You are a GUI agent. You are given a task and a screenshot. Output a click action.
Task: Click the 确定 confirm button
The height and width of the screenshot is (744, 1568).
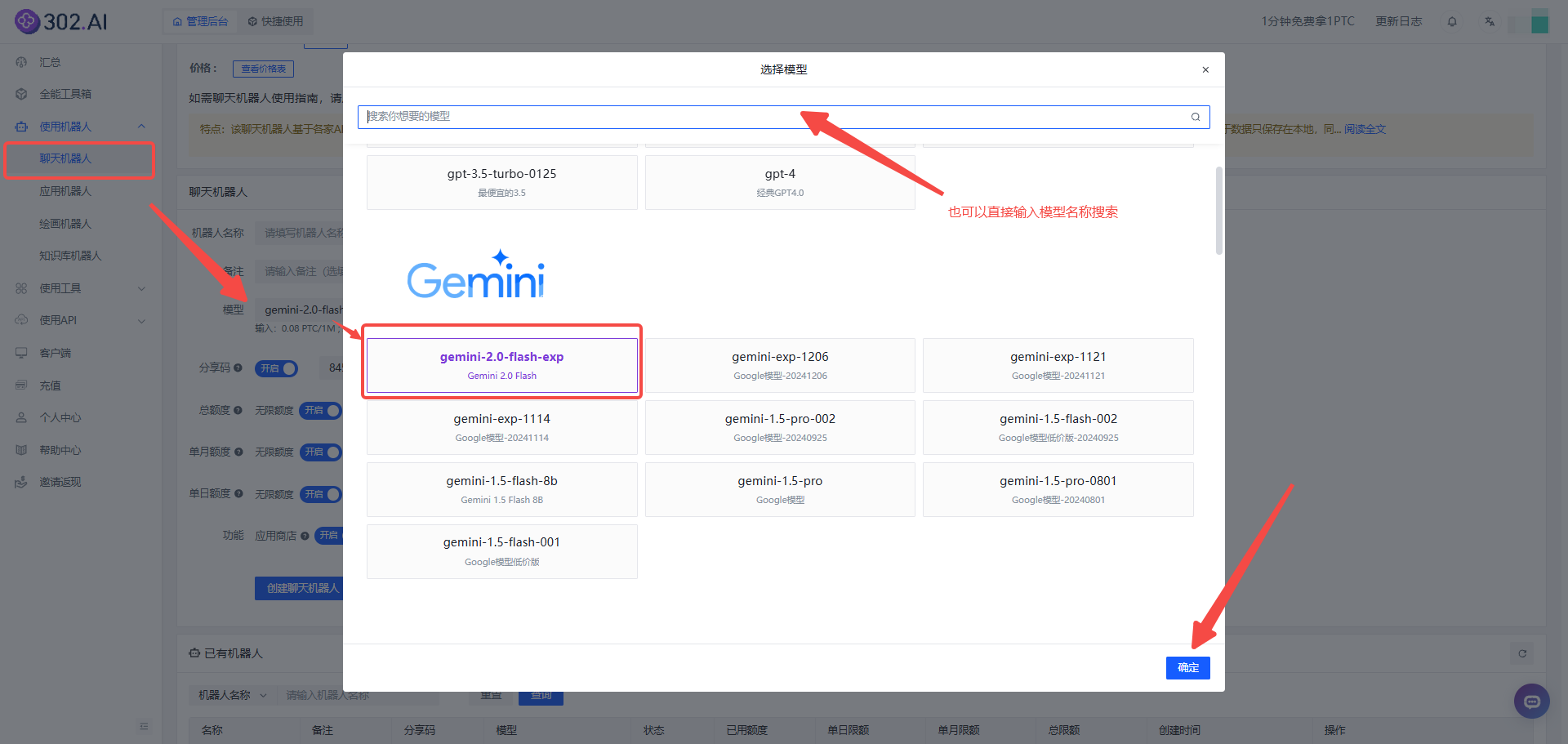(1187, 668)
